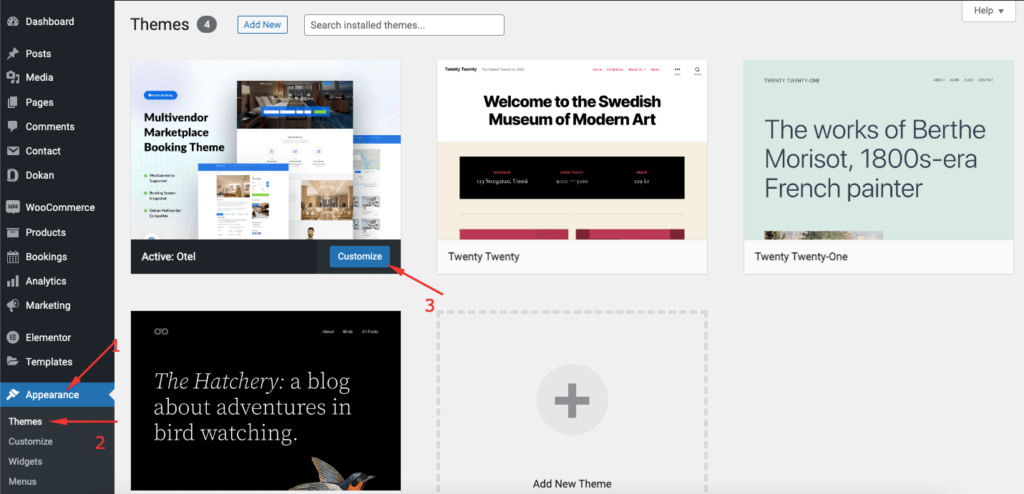
Task: Open Themes submenu under Appearance
Action: tap(25, 421)
